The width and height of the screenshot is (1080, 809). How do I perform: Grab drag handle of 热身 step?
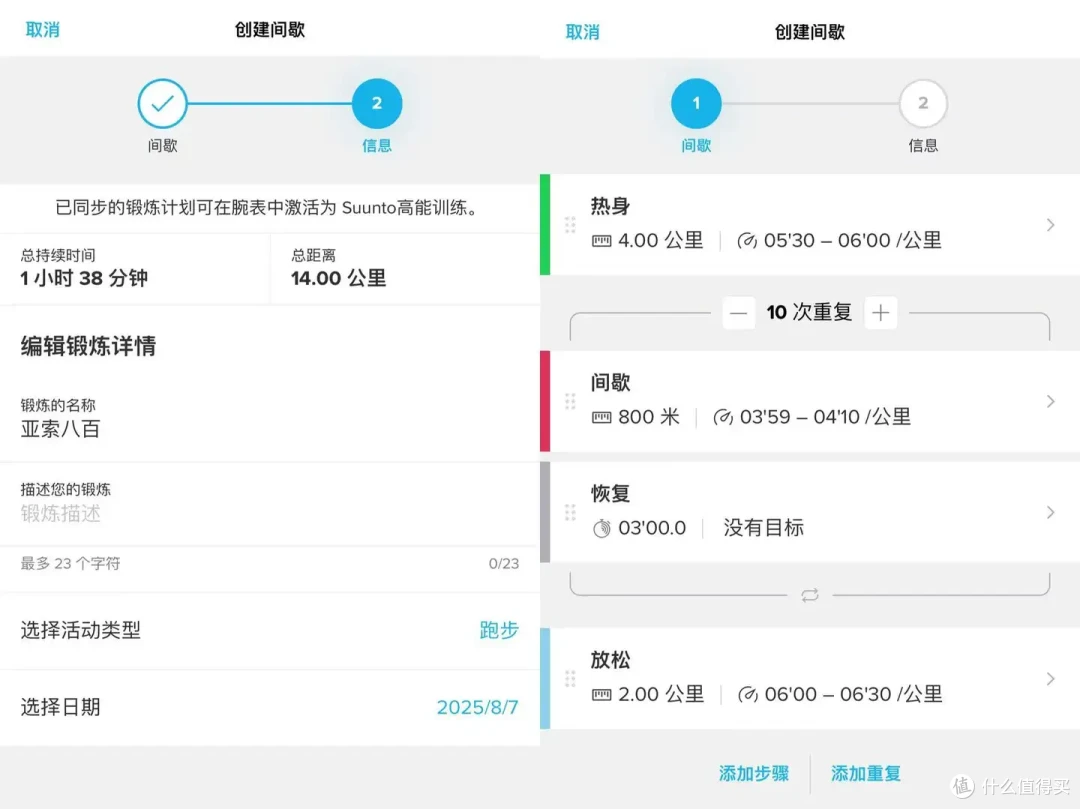tap(570, 224)
